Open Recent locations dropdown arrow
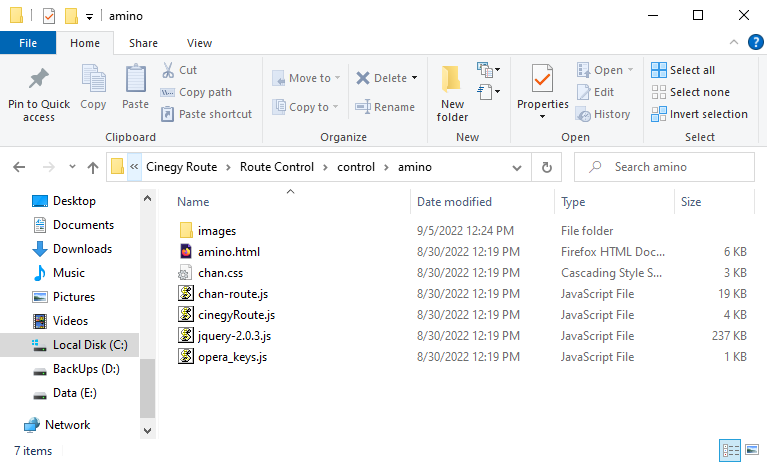Viewport: 767px width, 462px height. pos(72,167)
